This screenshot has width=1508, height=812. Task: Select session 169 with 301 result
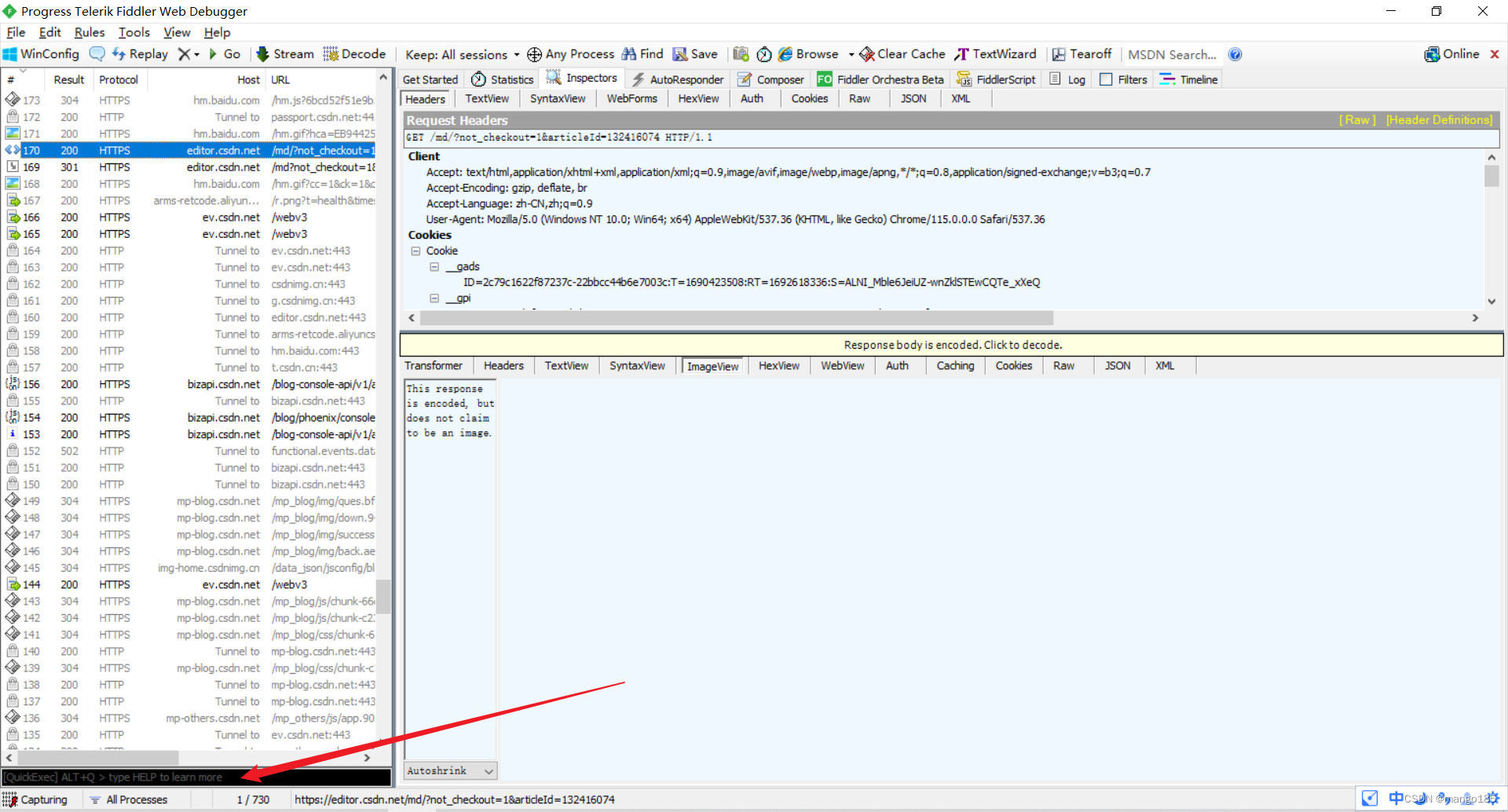(190, 167)
